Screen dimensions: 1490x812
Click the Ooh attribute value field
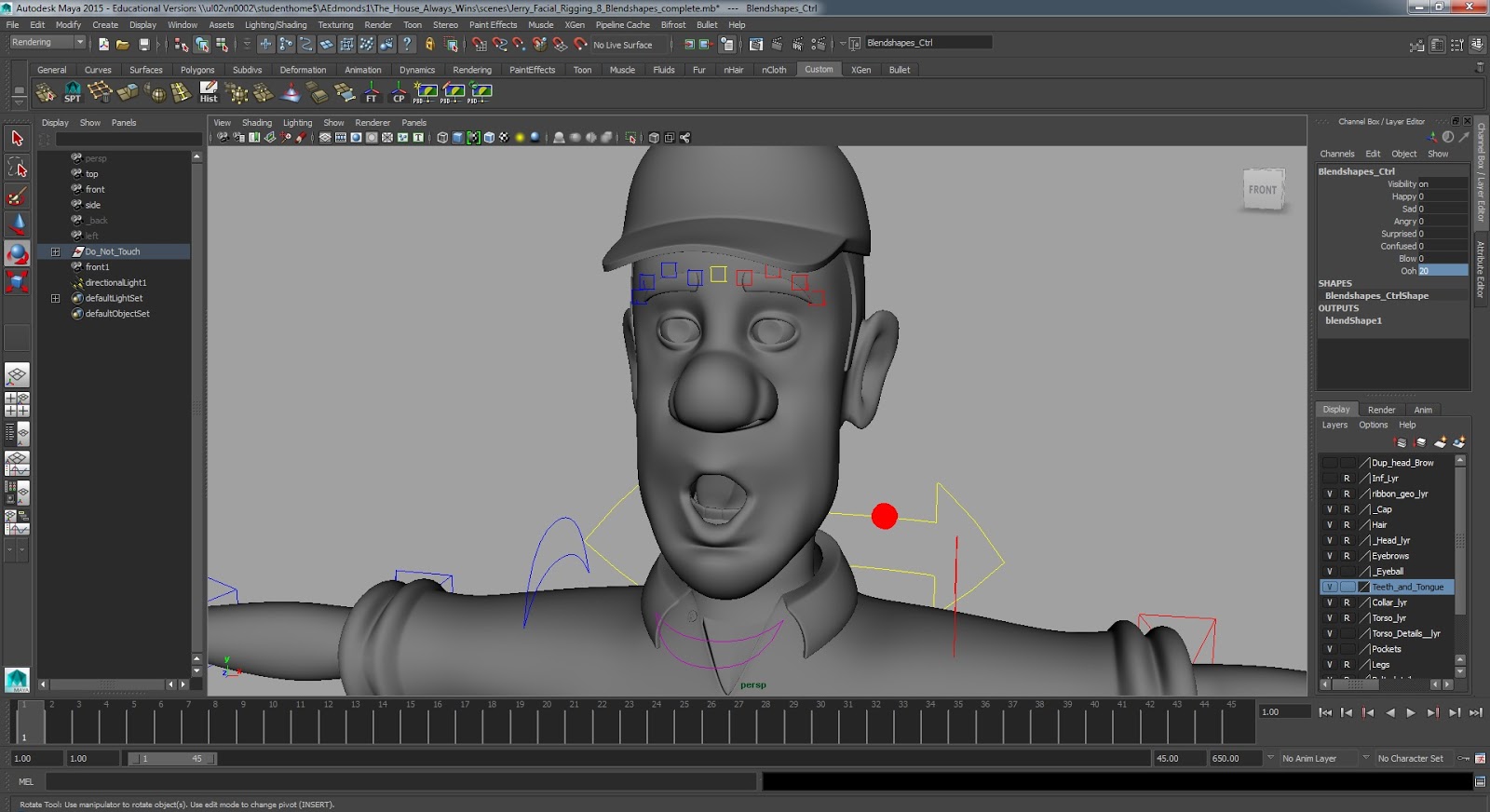pyautogui.click(x=1442, y=271)
